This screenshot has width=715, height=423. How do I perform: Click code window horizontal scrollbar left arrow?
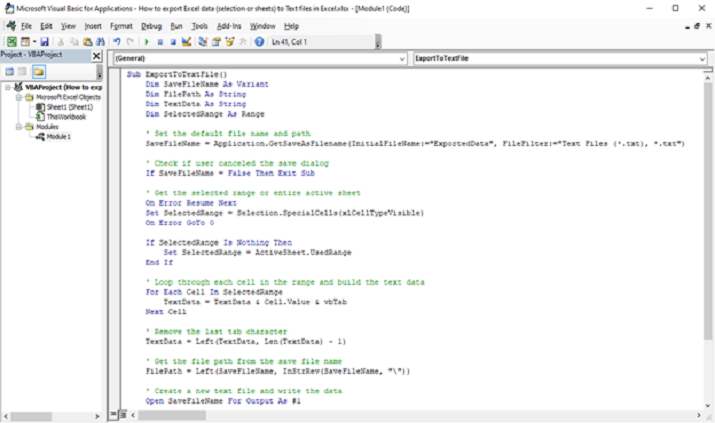click(133, 415)
